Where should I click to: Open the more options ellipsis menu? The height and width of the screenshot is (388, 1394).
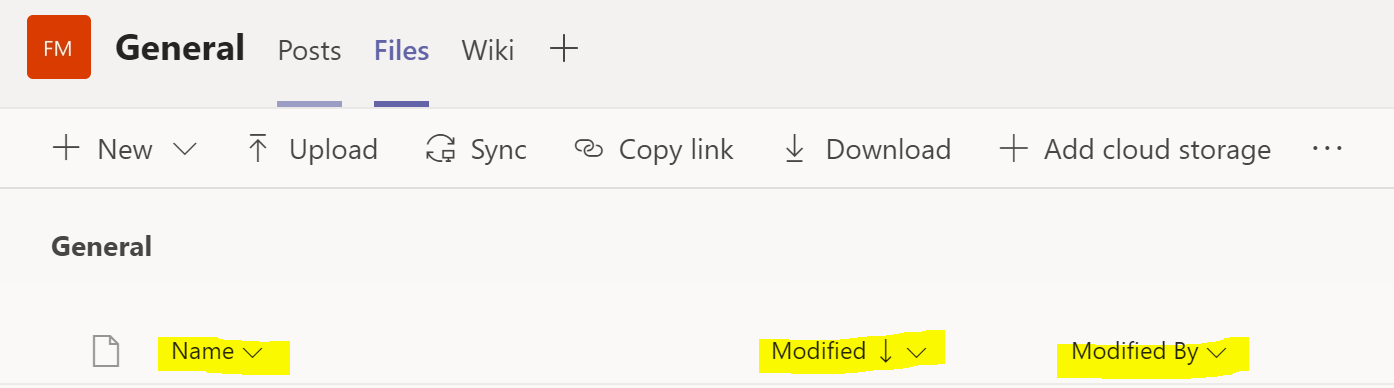pyautogui.click(x=1326, y=149)
